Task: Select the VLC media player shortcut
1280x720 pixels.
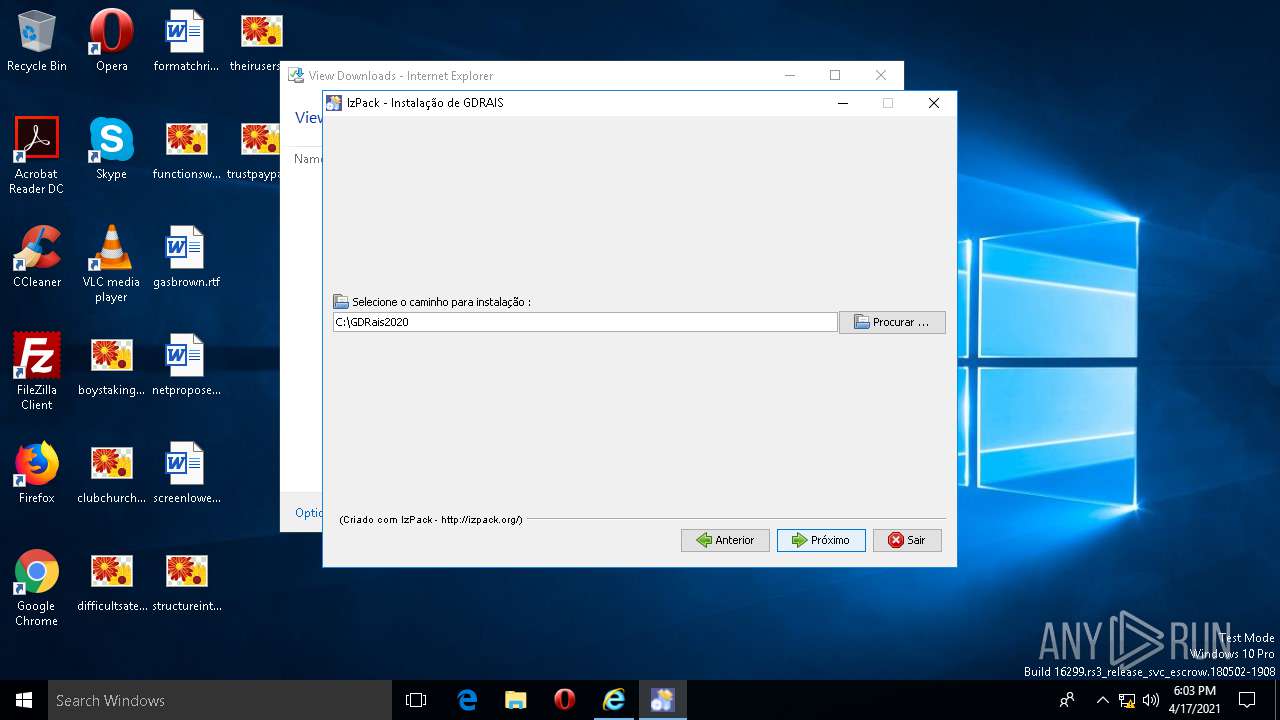Action: (x=111, y=263)
